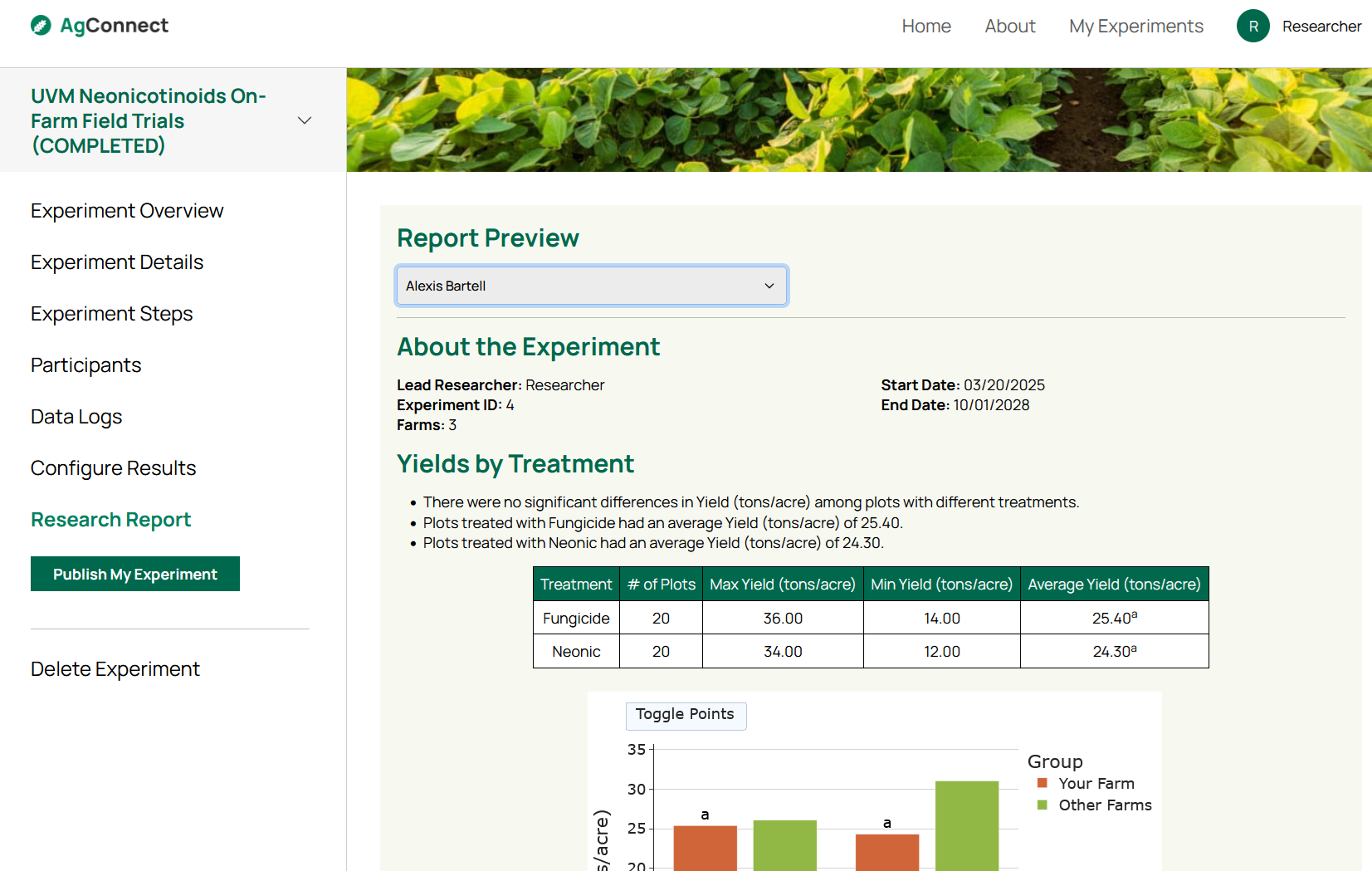Screen dimensions: 1372x871
Task: Click the soybean field banner image
Action: (x=858, y=120)
